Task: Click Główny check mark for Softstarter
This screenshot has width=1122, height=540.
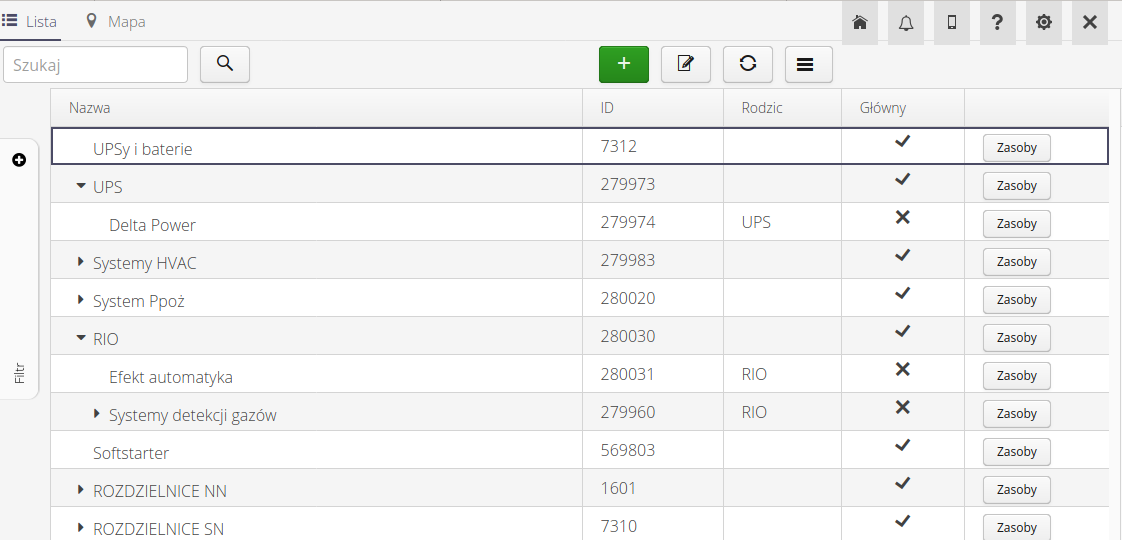Action: coord(902,445)
